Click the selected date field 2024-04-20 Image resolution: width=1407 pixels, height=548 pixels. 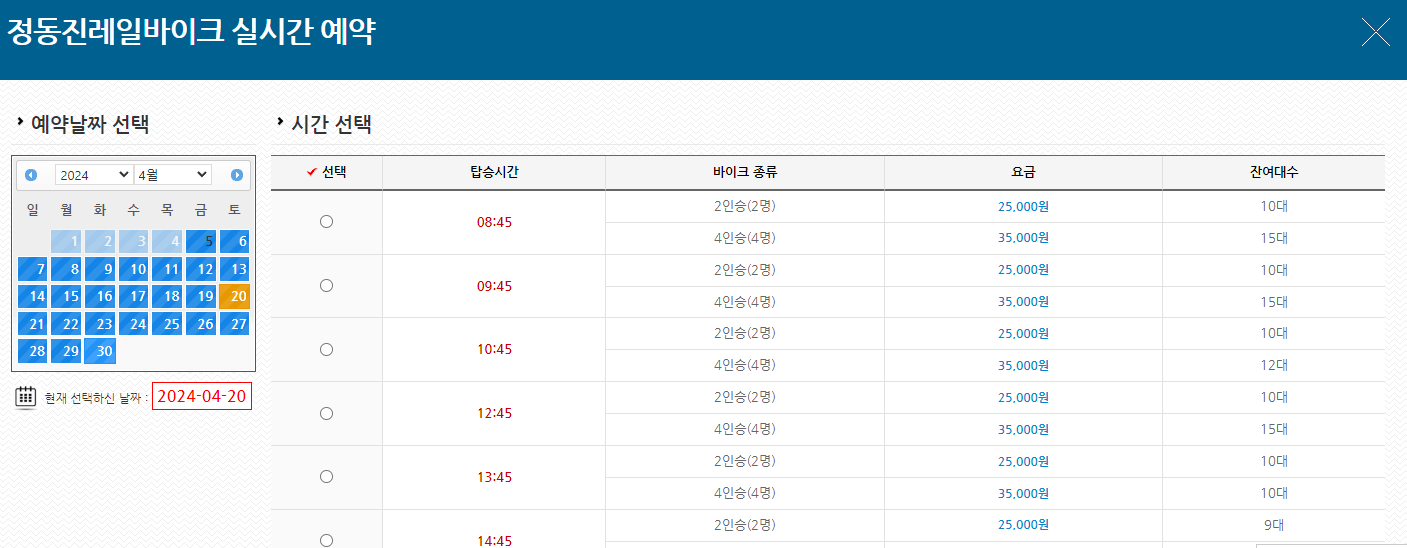202,396
